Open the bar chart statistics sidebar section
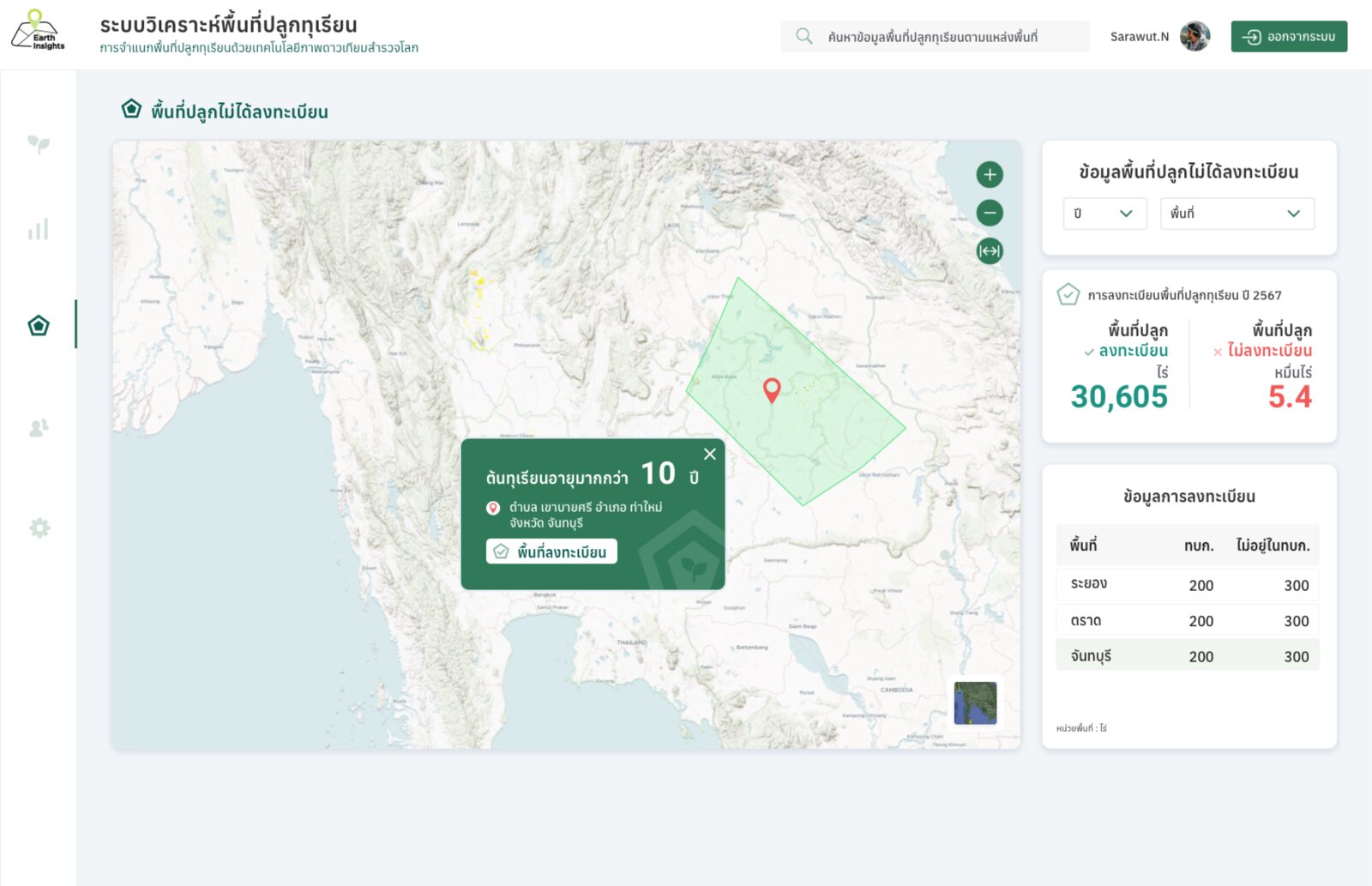 (38, 229)
